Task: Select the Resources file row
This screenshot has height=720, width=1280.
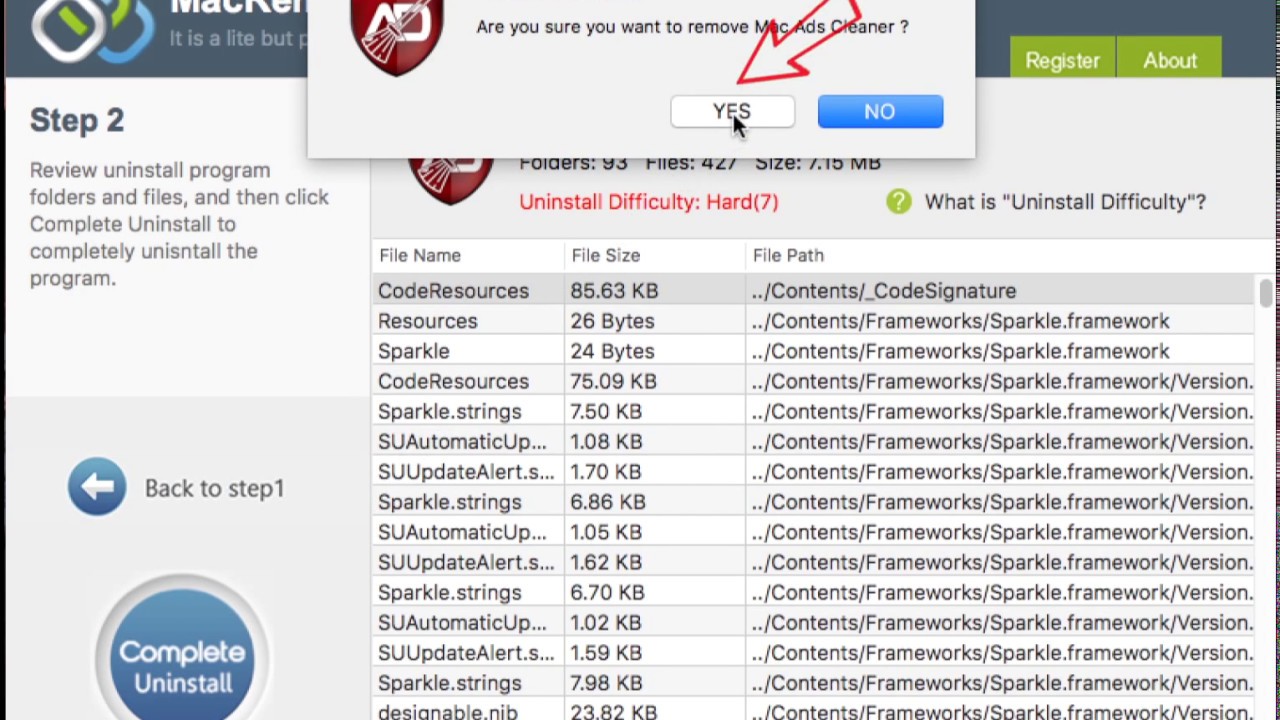Action: pyautogui.click(x=815, y=321)
